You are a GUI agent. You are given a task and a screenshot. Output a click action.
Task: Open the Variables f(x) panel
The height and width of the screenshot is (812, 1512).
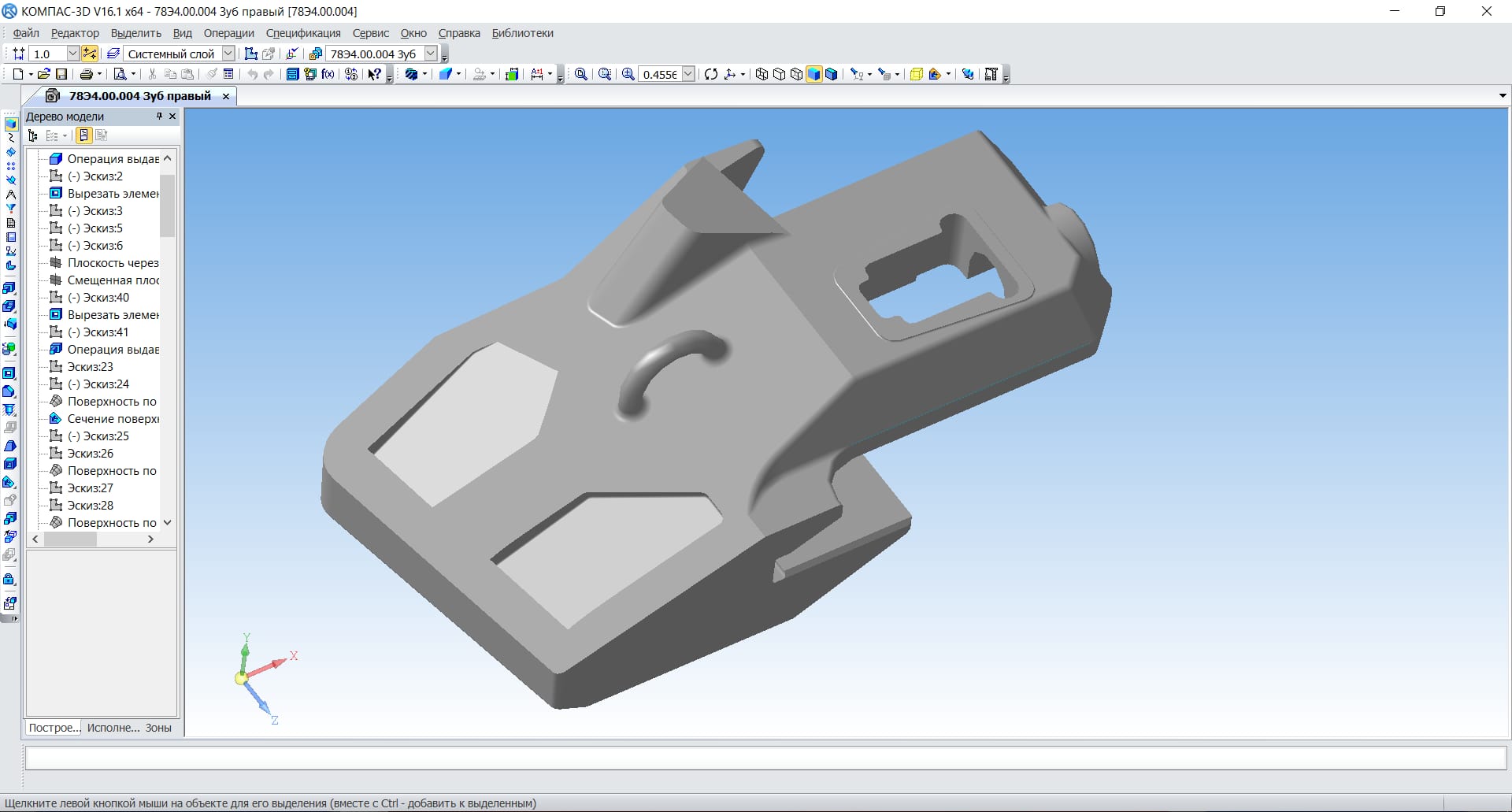(x=328, y=74)
